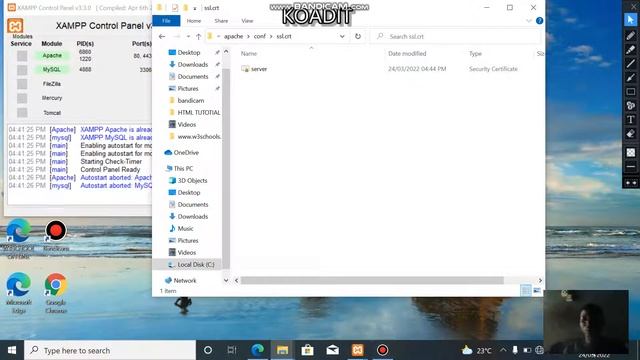The width and height of the screenshot is (640, 360).
Task: Open Cortana circle on taskbar
Action: [208, 350]
